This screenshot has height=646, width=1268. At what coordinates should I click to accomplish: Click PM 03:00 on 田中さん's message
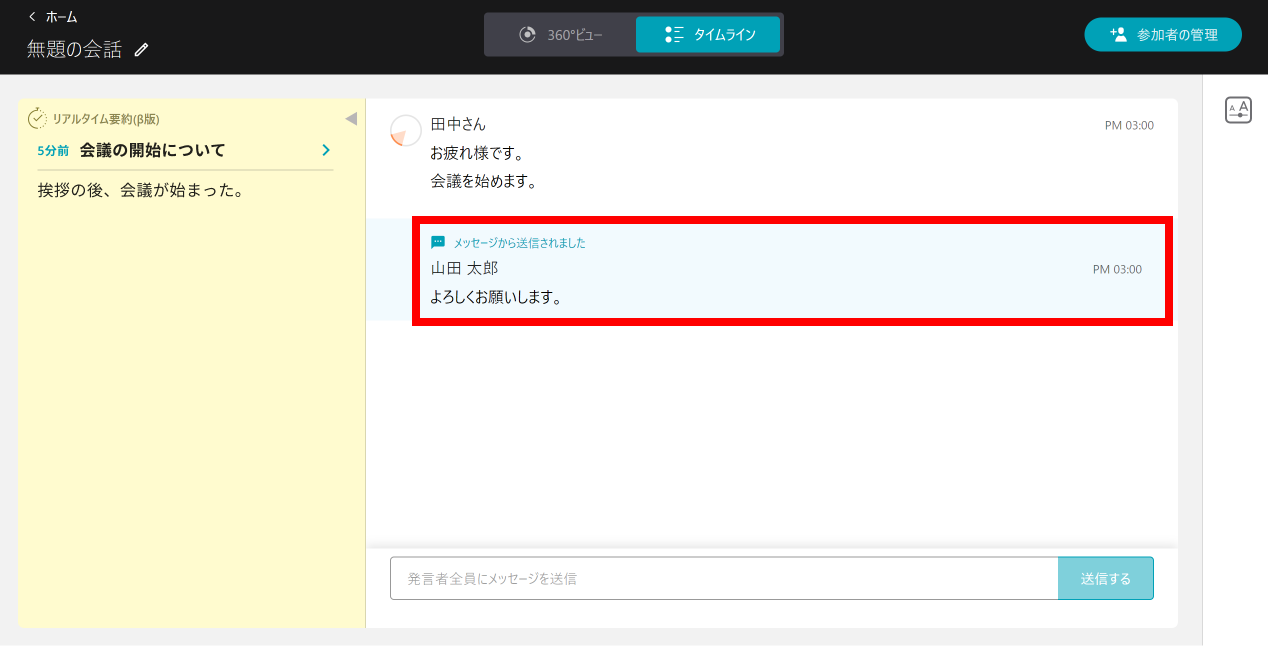coord(1129,124)
